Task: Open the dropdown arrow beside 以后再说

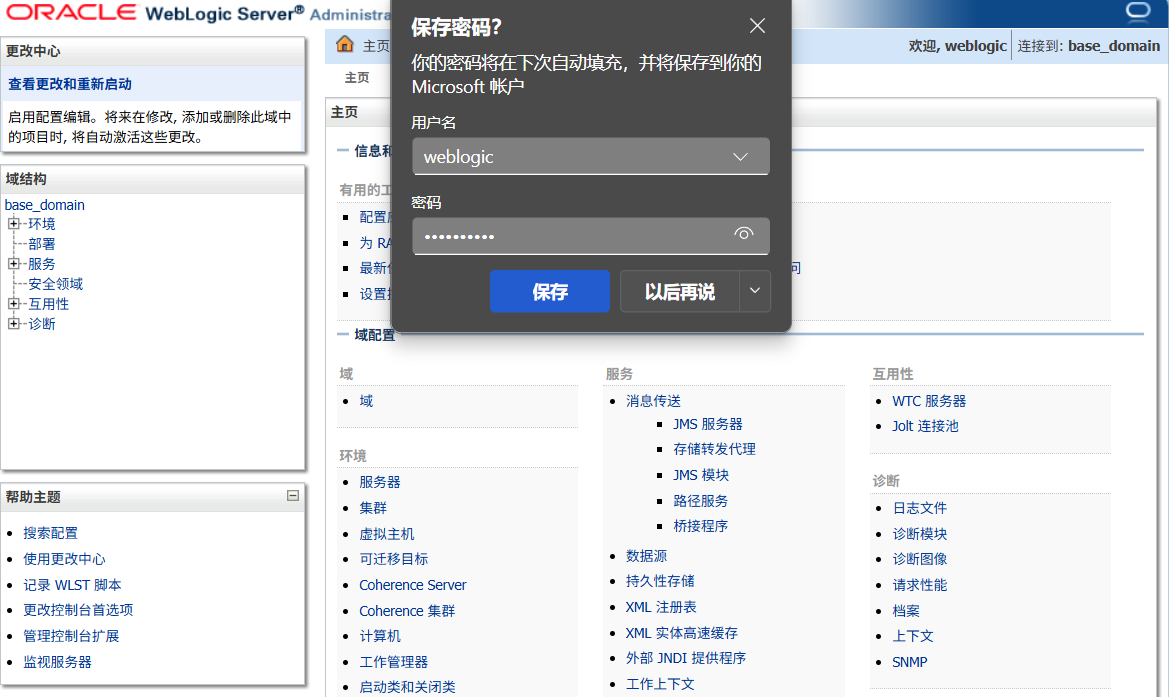Action: pos(754,291)
